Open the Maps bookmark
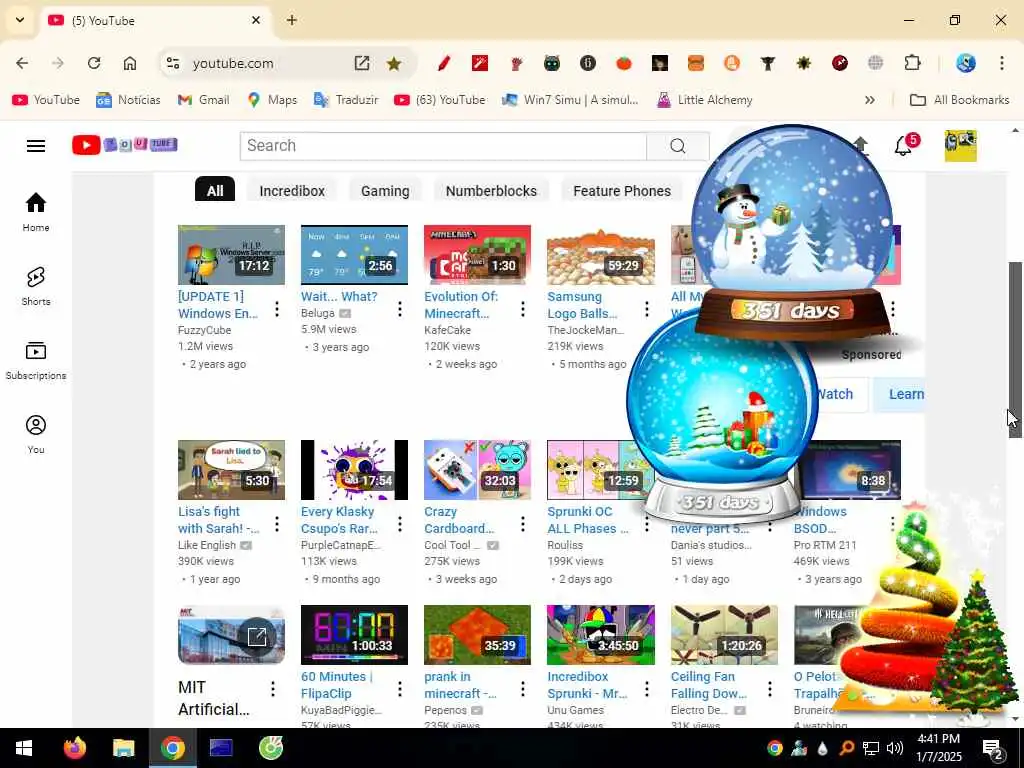Viewport: 1024px width, 768px height. coord(272,100)
